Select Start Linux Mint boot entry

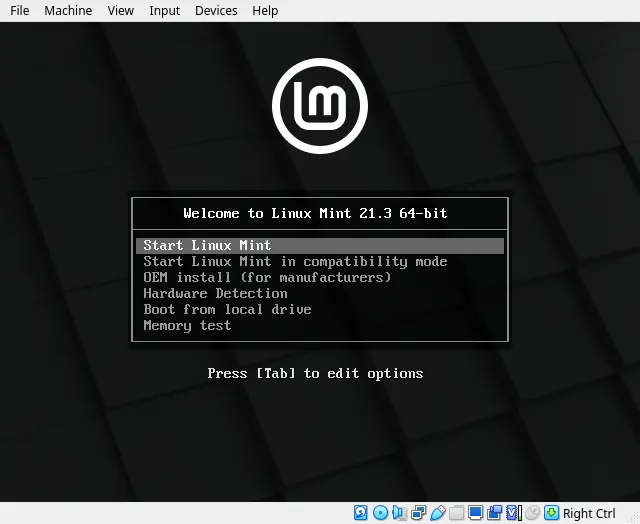pyautogui.click(x=320, y=246)
